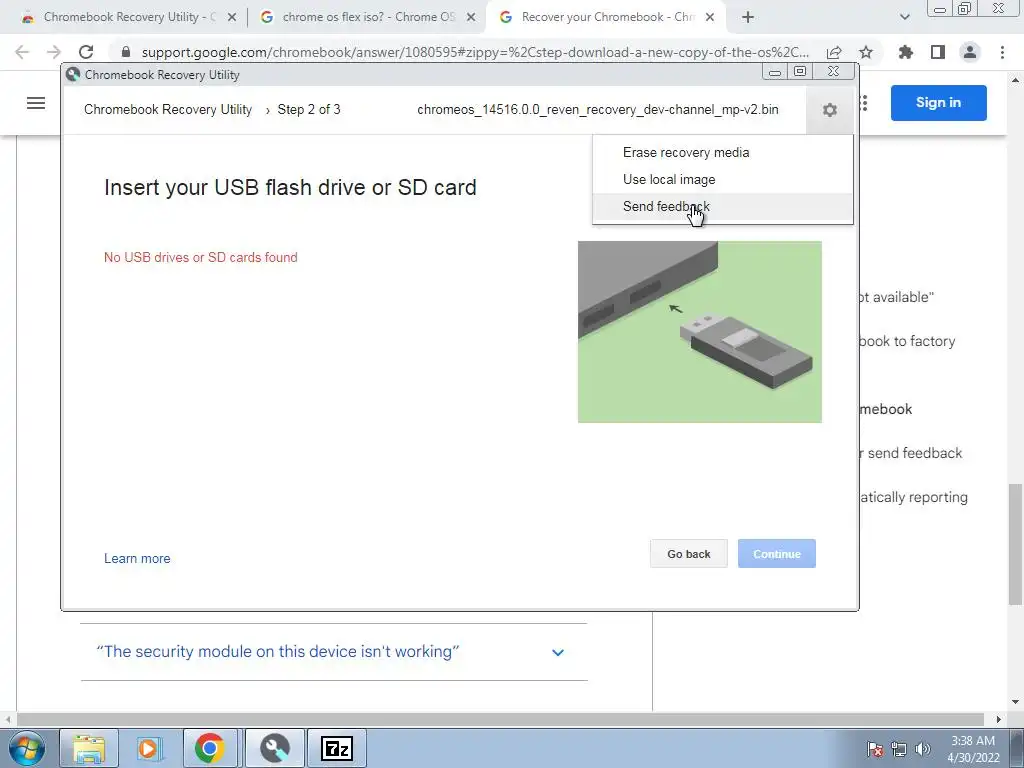The height and width of the screenshot is (768, 1024).
Task: Click the USB drive illustration
Action: (x=699, y=332)
